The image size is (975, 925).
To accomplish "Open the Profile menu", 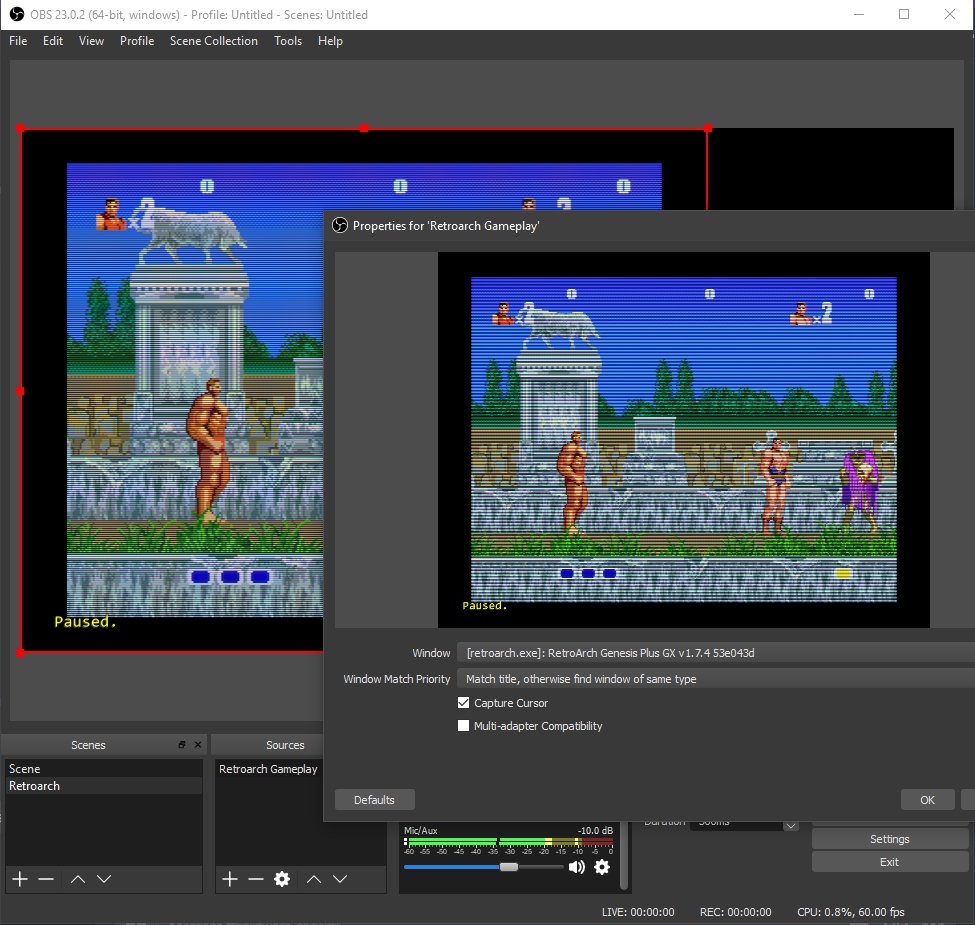I will (137, 41).
